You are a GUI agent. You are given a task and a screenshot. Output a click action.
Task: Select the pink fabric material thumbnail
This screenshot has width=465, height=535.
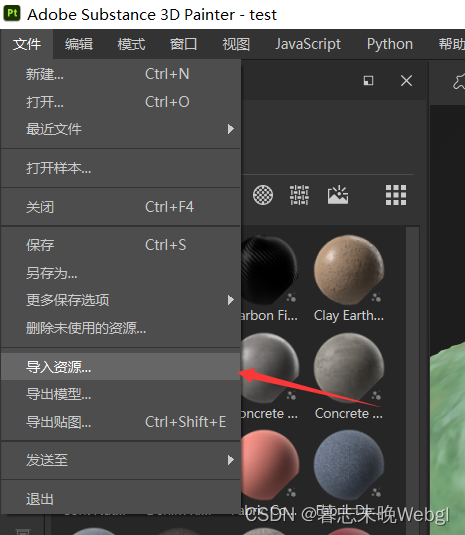[270, 466]
